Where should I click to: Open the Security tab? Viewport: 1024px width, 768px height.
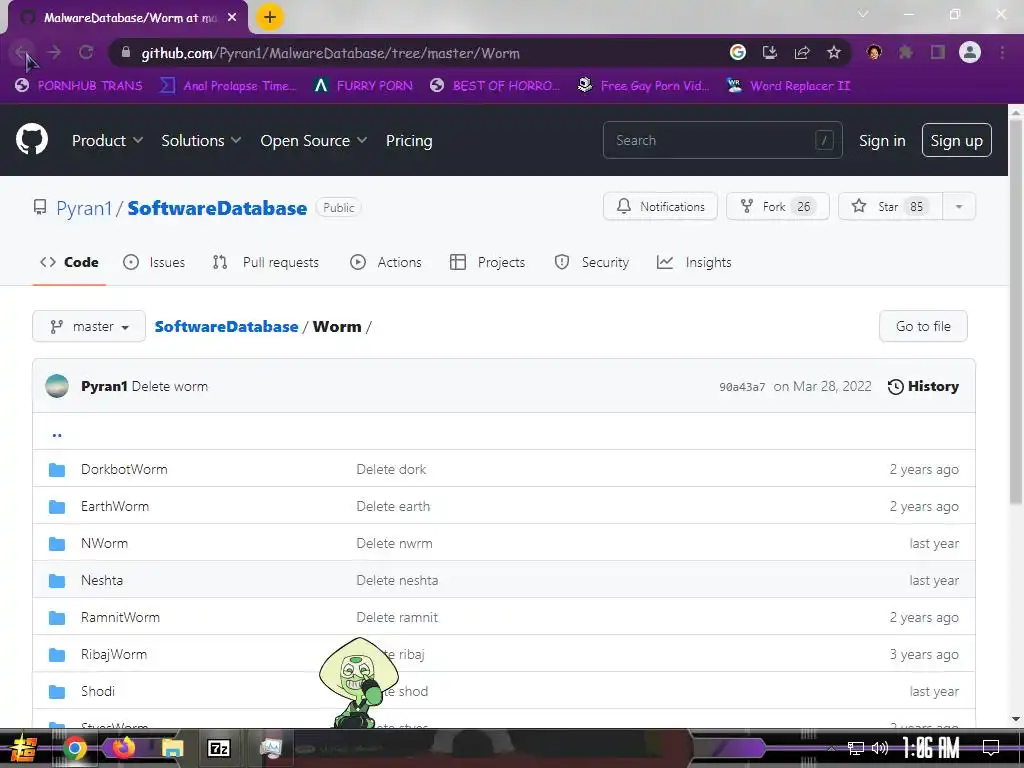[x=592, y=262]
